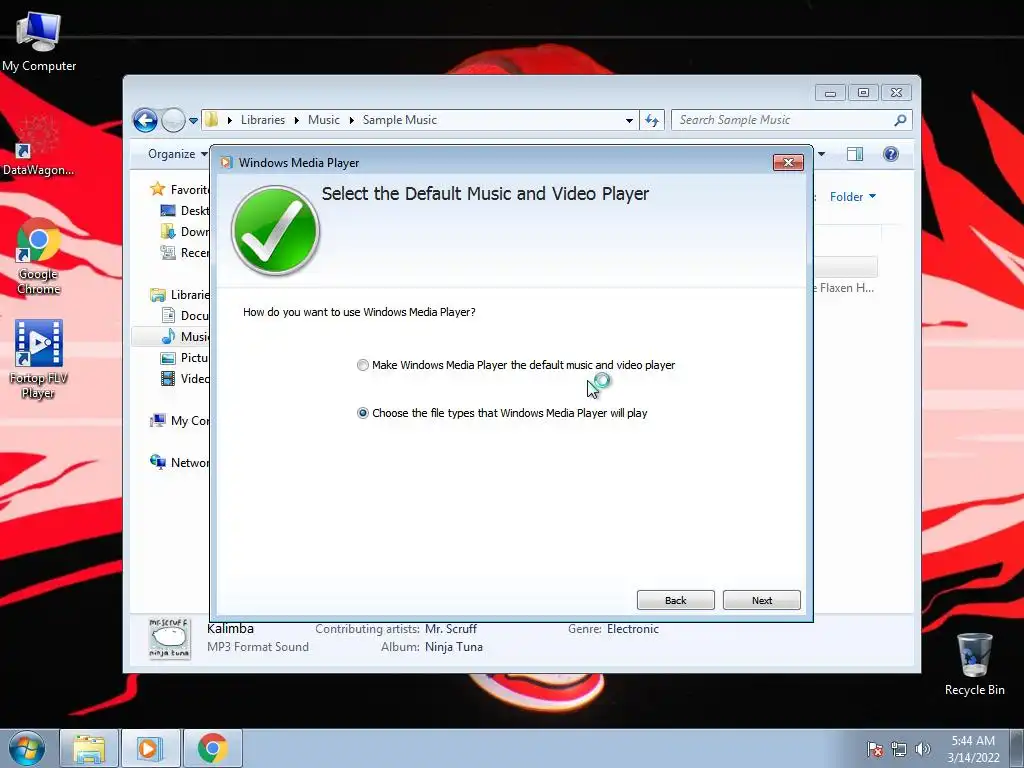The height and width of the screenshot is (768, 1024).
Task: Click the Back button in the dialog
Action: coord(675,600)
